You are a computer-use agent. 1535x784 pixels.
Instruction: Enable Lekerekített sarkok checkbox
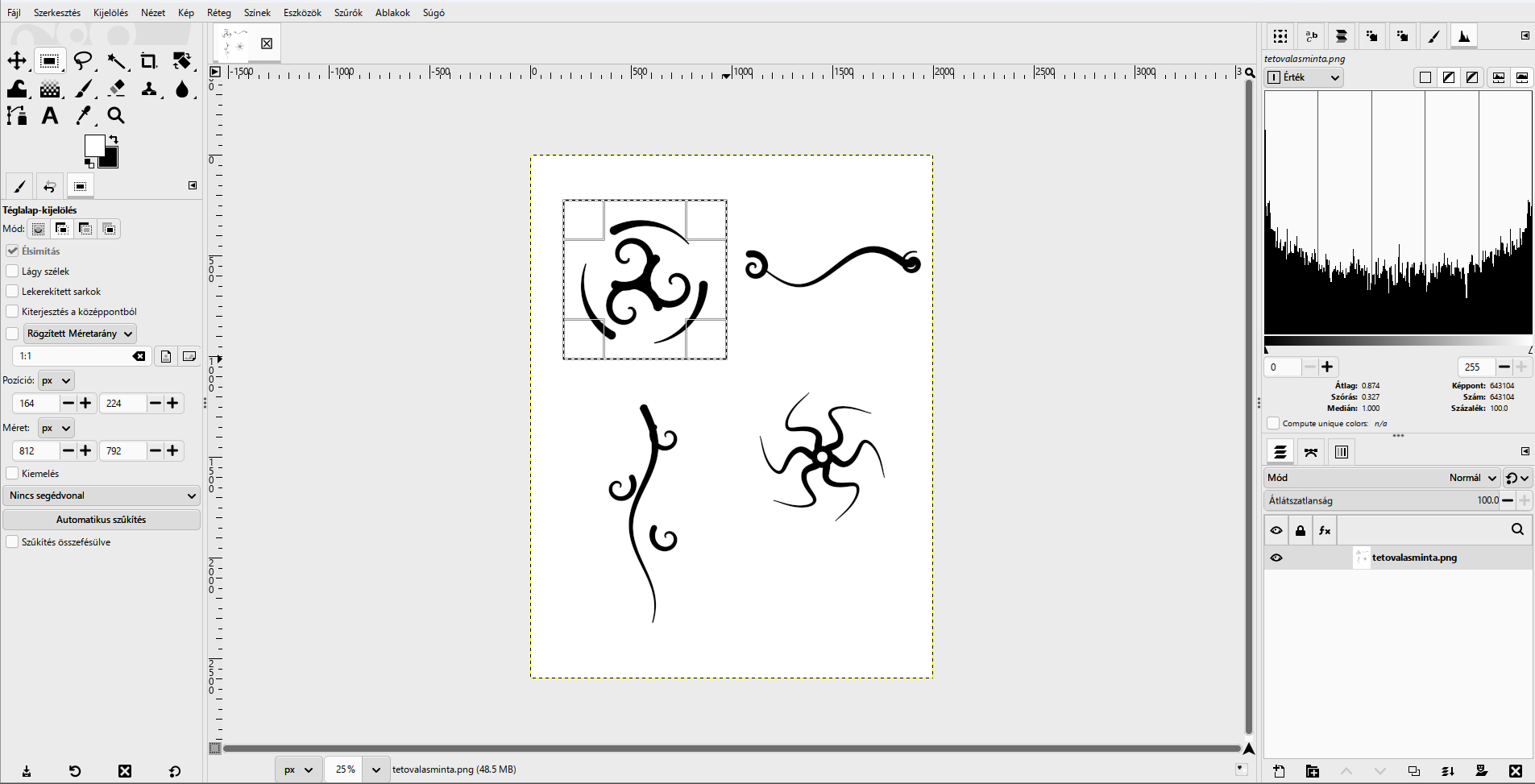click(12, 291)
